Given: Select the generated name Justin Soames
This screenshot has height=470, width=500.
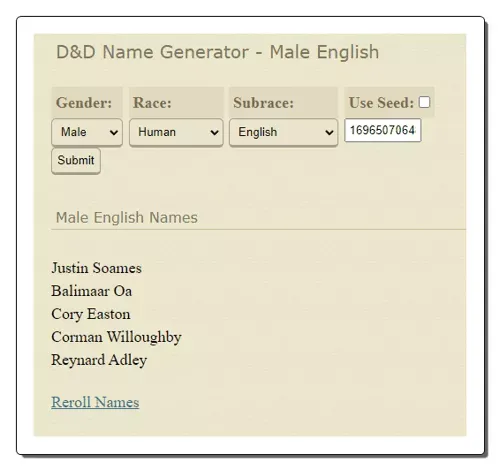Looking at the screenshot, I should pyautogui.click(x=96, y=268).
